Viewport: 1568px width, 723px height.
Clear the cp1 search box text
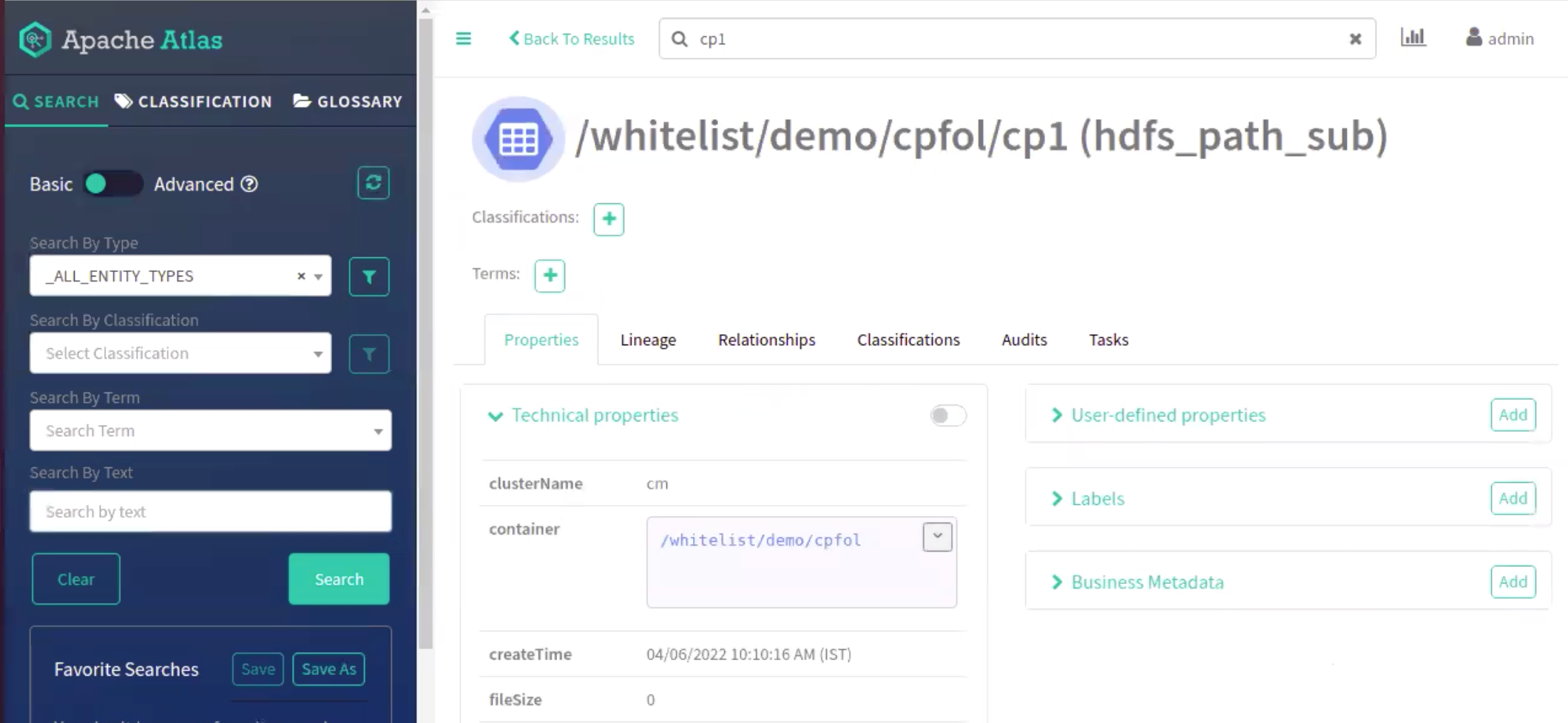pos(1355,39)
